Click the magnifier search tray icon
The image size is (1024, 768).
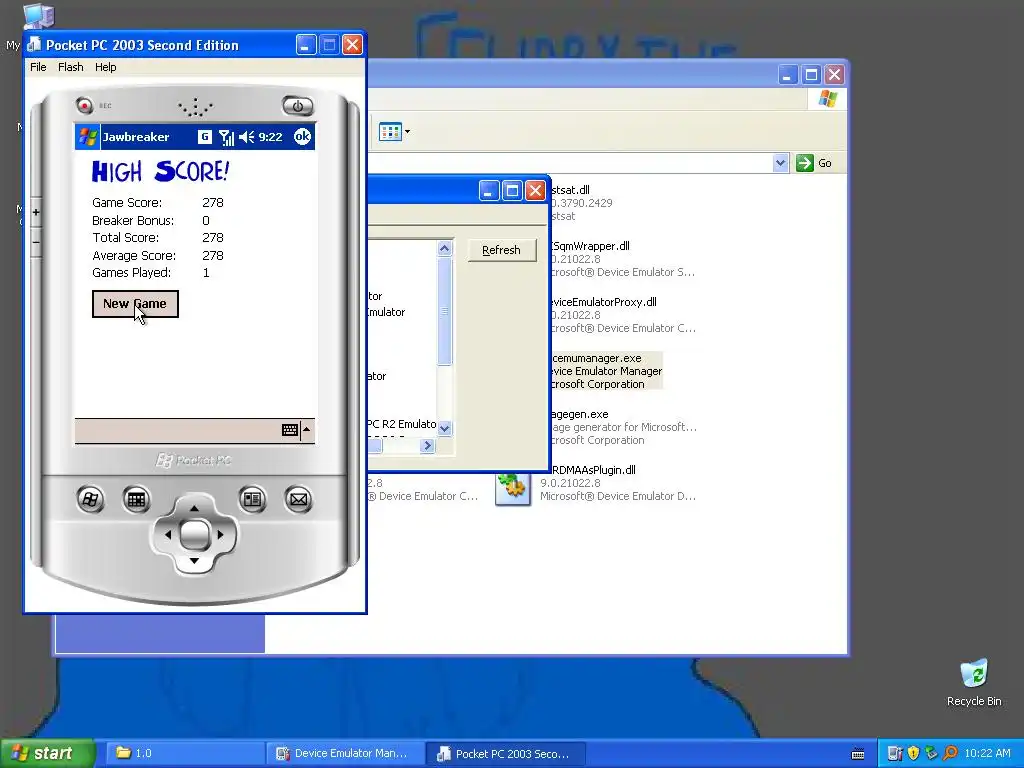pos(950,754)
